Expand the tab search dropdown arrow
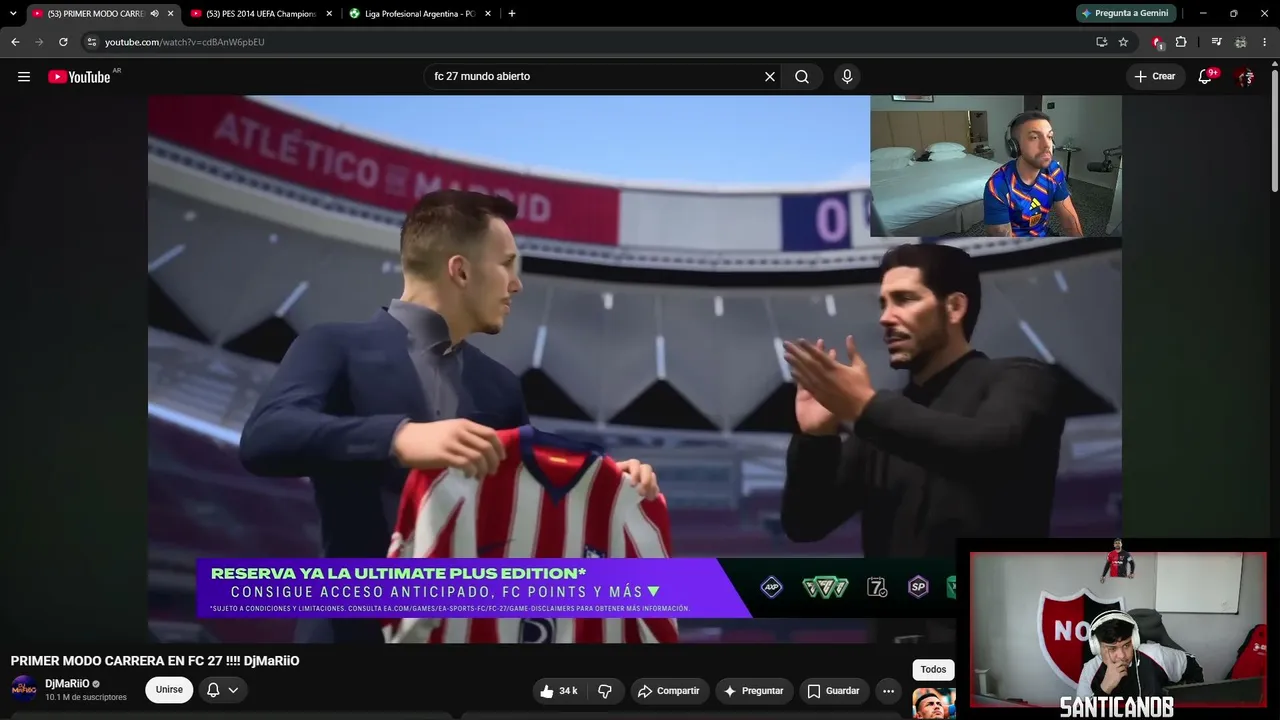This screenshot has width=1280, height=720. point(13,14)
